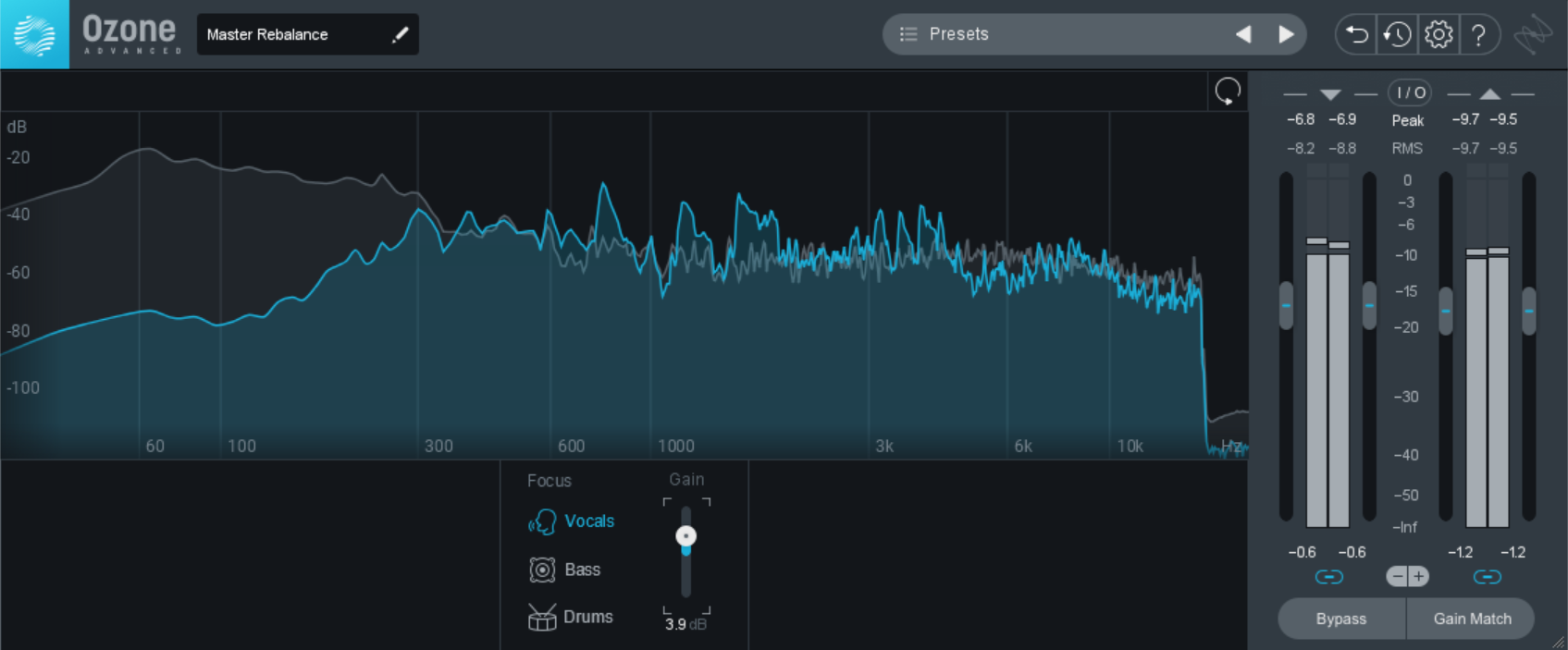This screenshot has width=1568, height=650.
Task: Click the iZotope brand swirl icon
Action: click(x=1532, y=35)
